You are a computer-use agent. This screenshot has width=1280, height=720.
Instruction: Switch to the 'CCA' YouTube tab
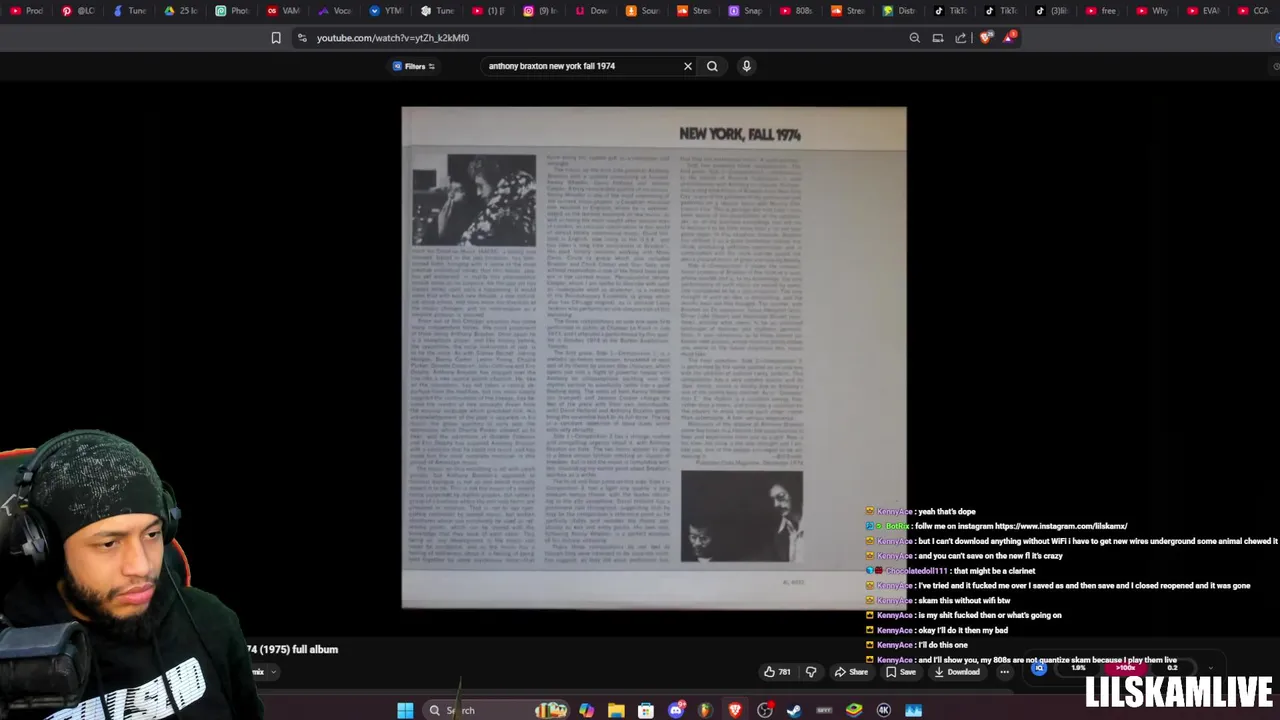1254,11
